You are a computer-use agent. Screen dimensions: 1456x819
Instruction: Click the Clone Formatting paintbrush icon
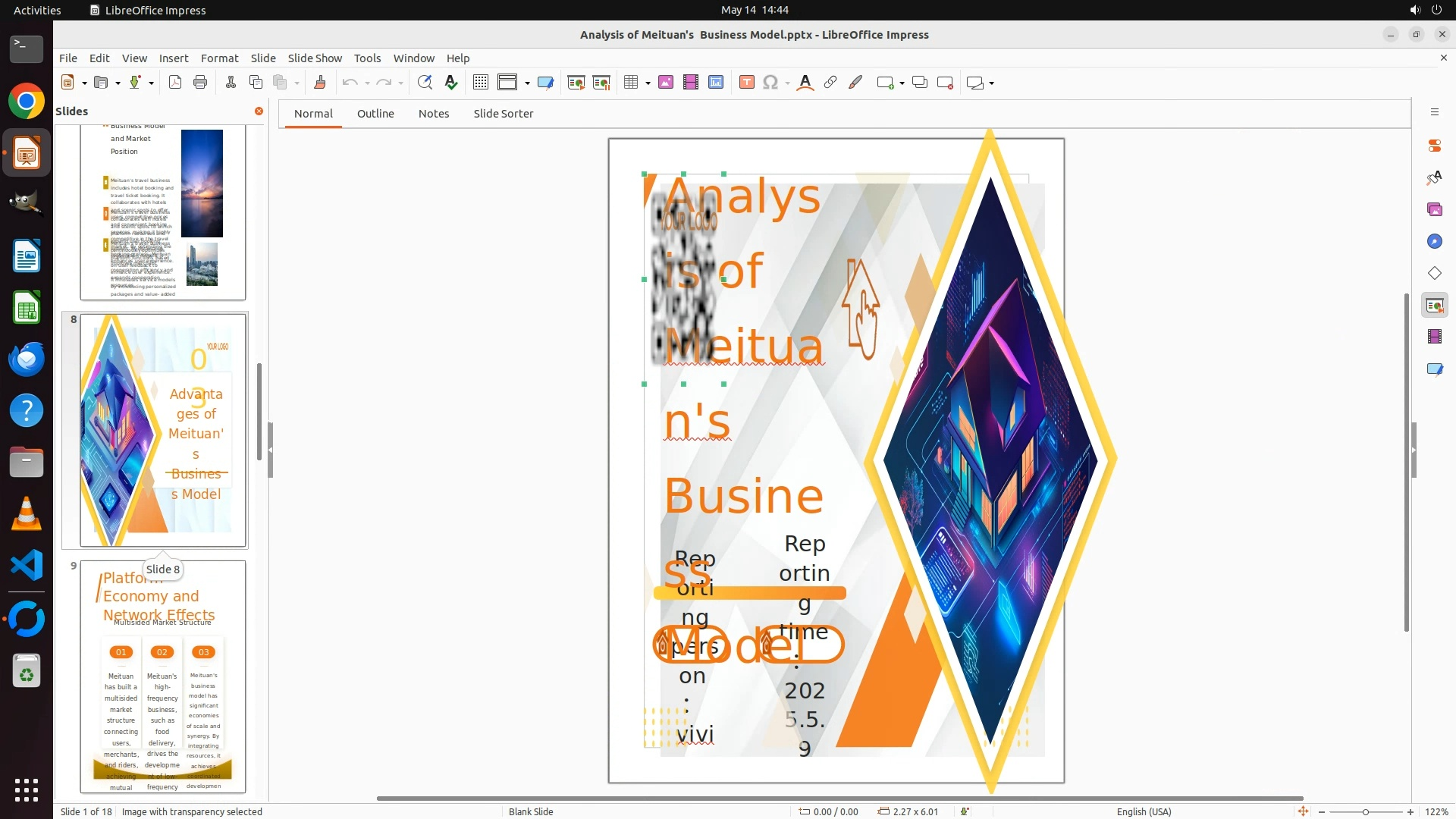tap(319, 83)
